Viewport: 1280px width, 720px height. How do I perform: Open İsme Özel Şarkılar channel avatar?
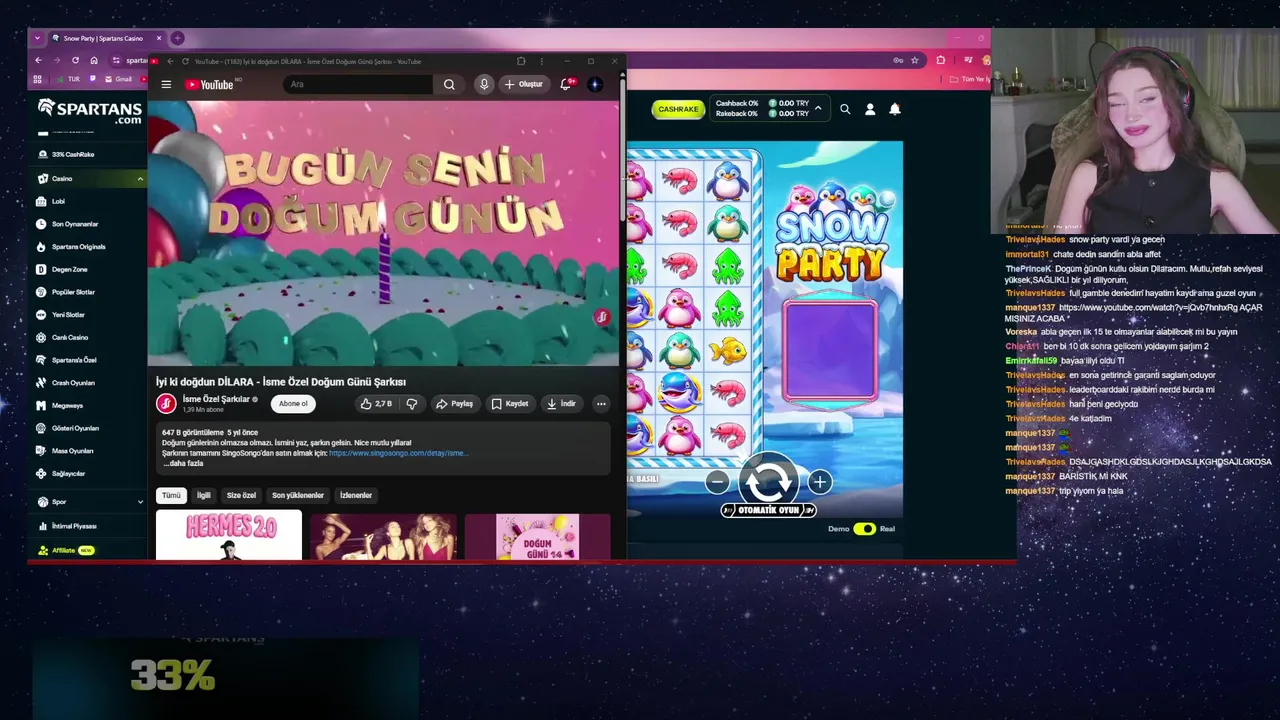coord(166,404)
